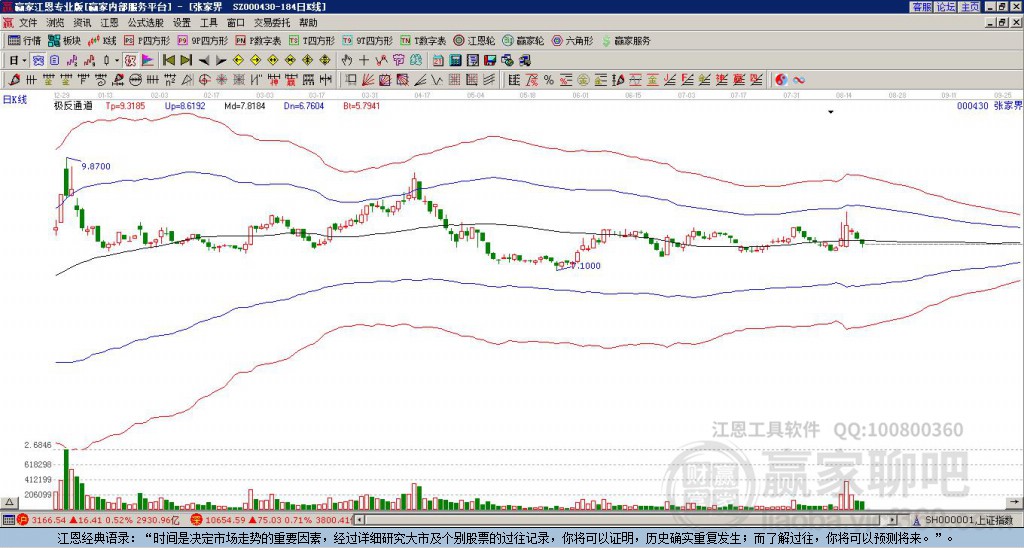Click the black left arrow icon
The width and height of the screenshot is (1024, 548).
(204, 61)
